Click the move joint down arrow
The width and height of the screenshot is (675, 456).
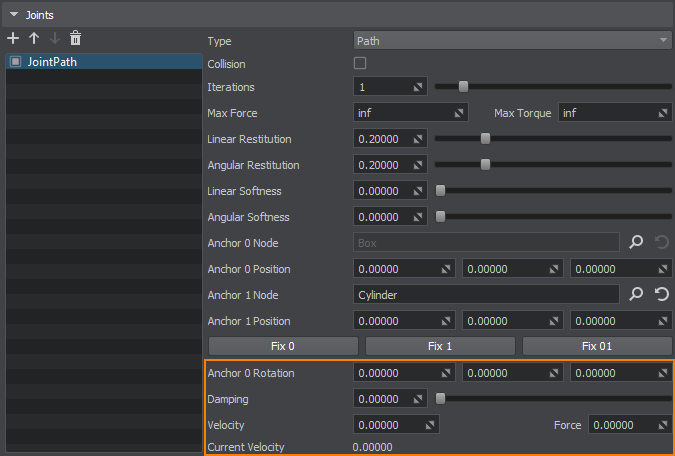coord(54,38)
